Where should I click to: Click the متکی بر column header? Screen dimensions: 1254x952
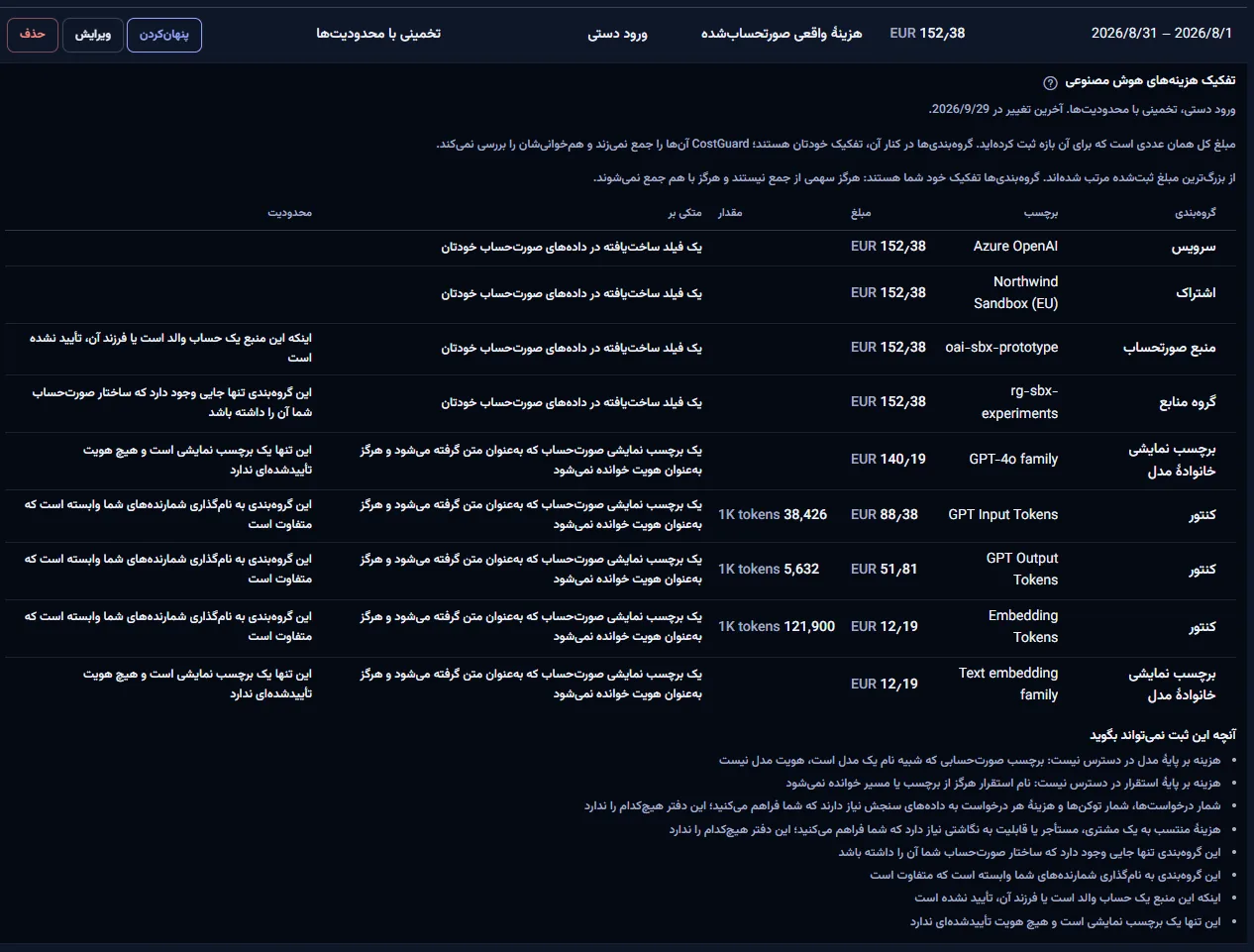(x=684, y=213)
